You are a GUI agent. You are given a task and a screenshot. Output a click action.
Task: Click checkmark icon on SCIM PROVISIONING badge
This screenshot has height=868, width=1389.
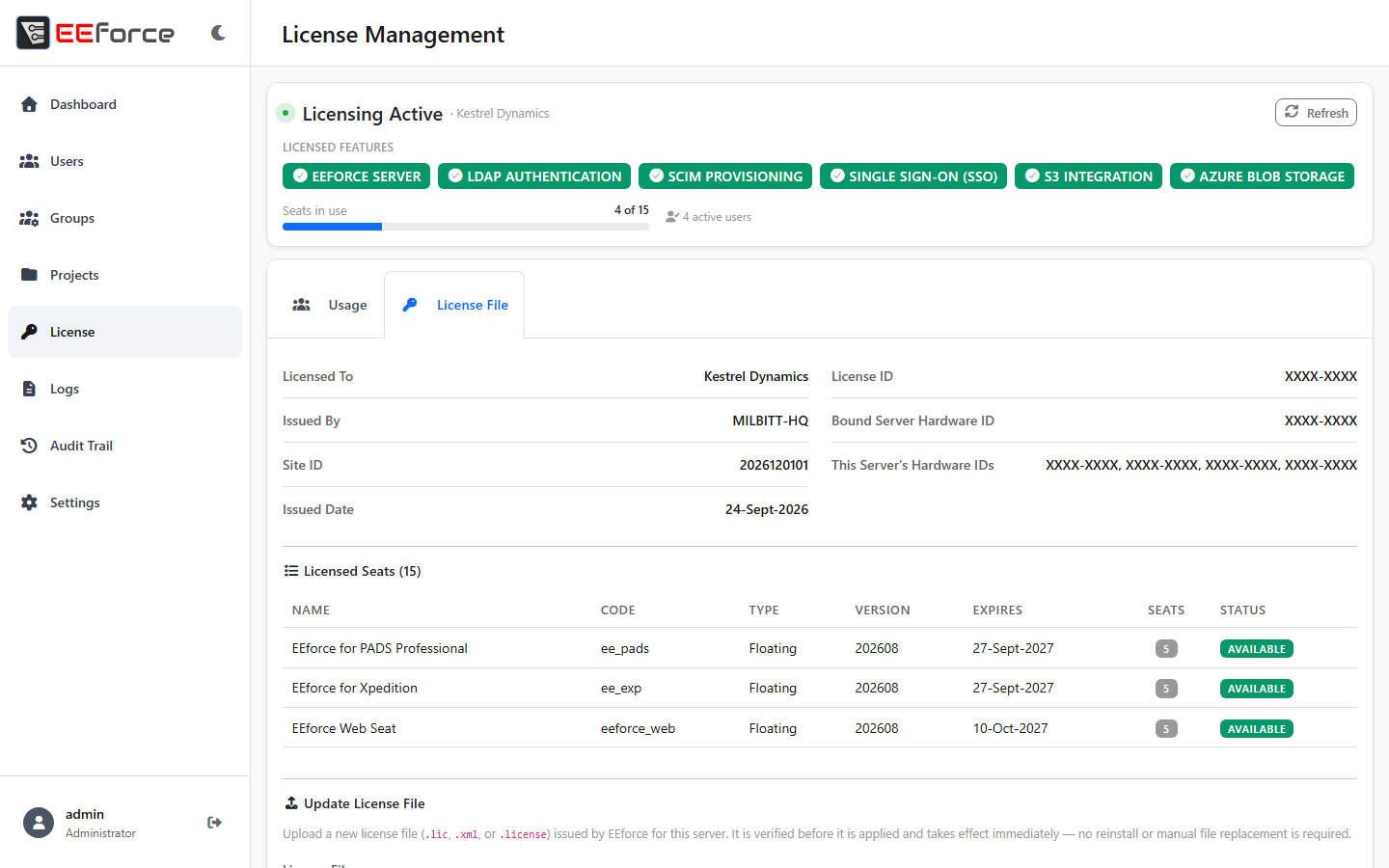656,176
